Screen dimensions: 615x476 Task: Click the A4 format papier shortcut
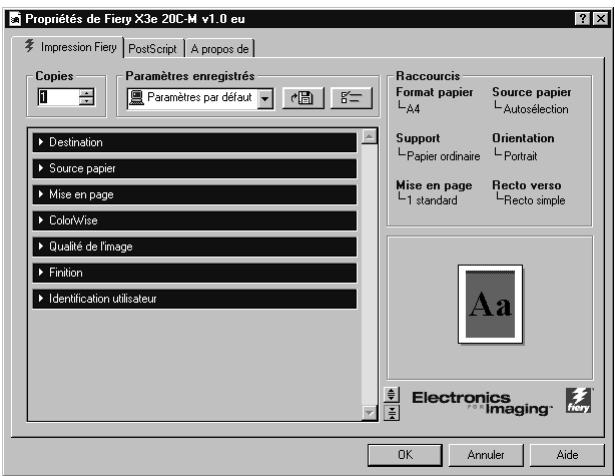pyautogui.click(x=413, y=109)
